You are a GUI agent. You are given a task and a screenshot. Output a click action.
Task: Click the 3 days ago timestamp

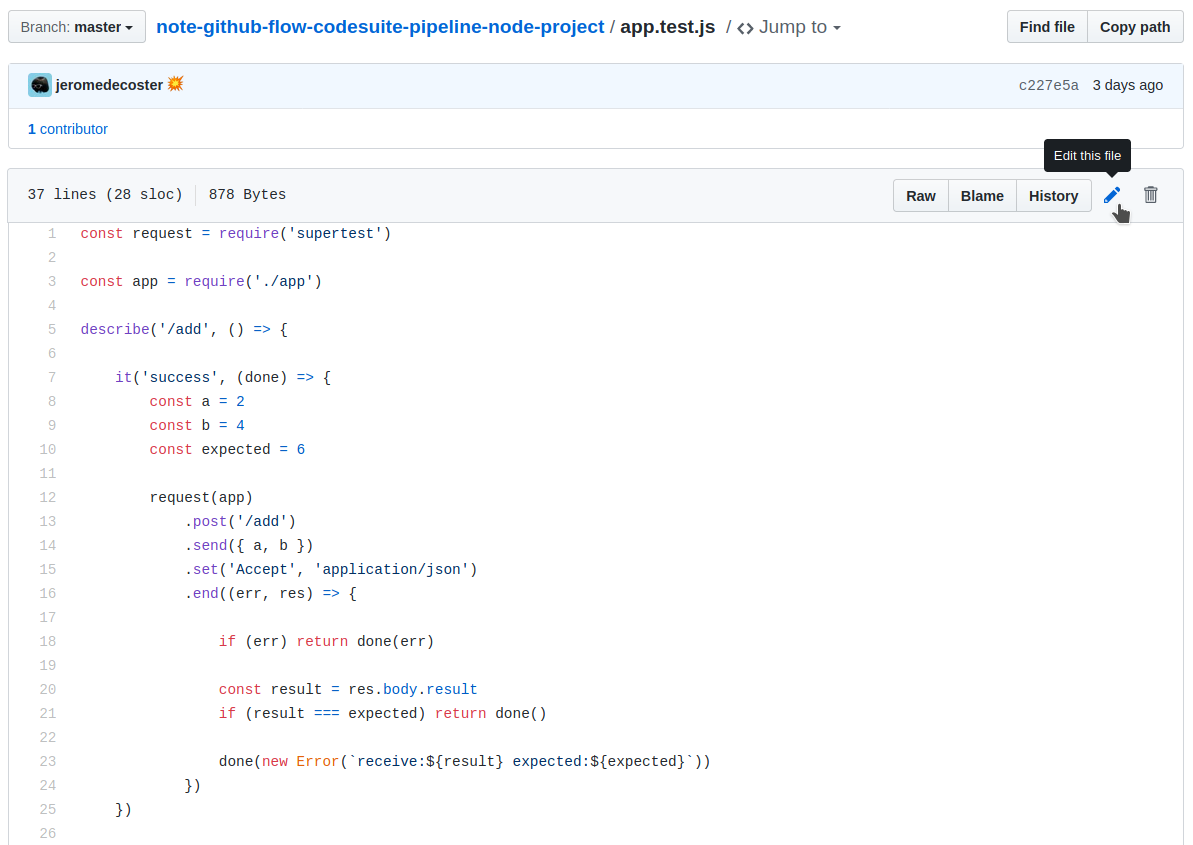pyautogui.click(x=1128, y=85)
